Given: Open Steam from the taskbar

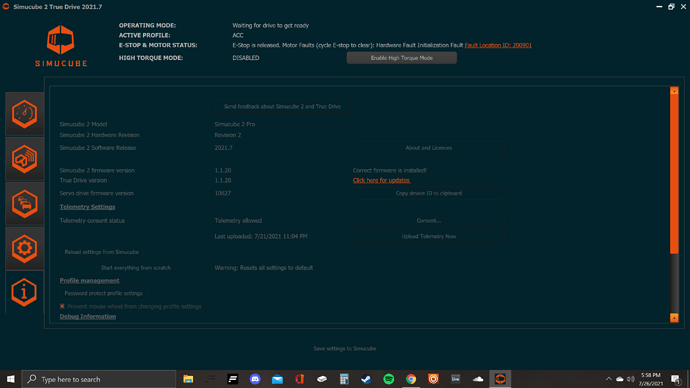Looking at the screenshot, I should click(x=366, y=379).
